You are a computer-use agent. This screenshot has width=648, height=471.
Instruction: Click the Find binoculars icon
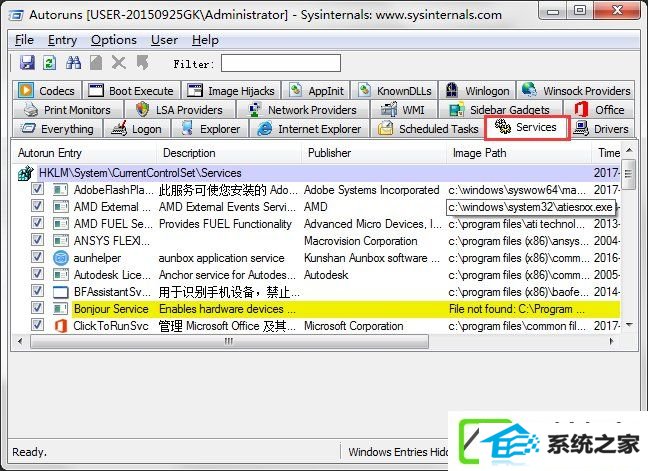73,63
